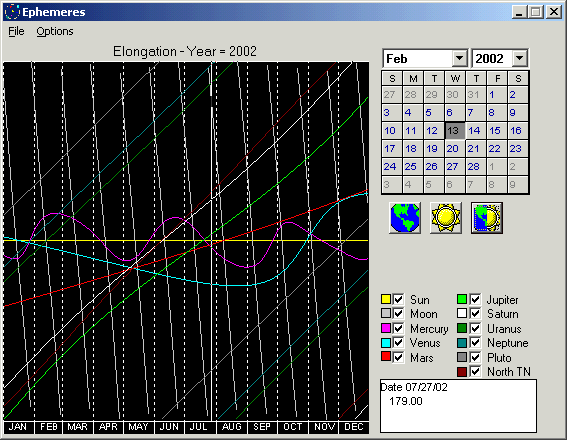Click the Date readout text box
Screen dimensions: 567x440
(458, 406)
